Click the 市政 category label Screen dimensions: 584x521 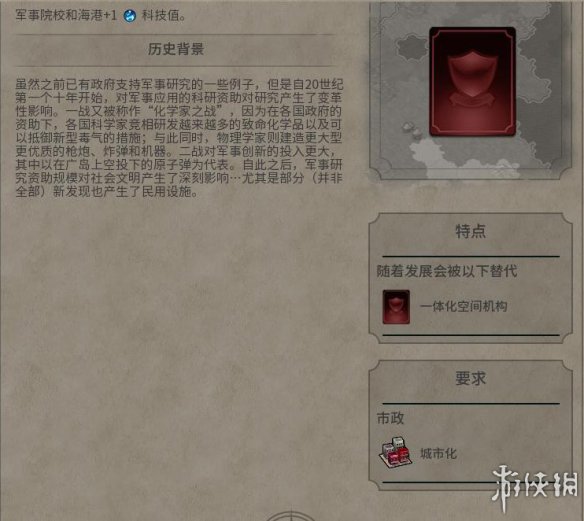(x=390, y=418)
